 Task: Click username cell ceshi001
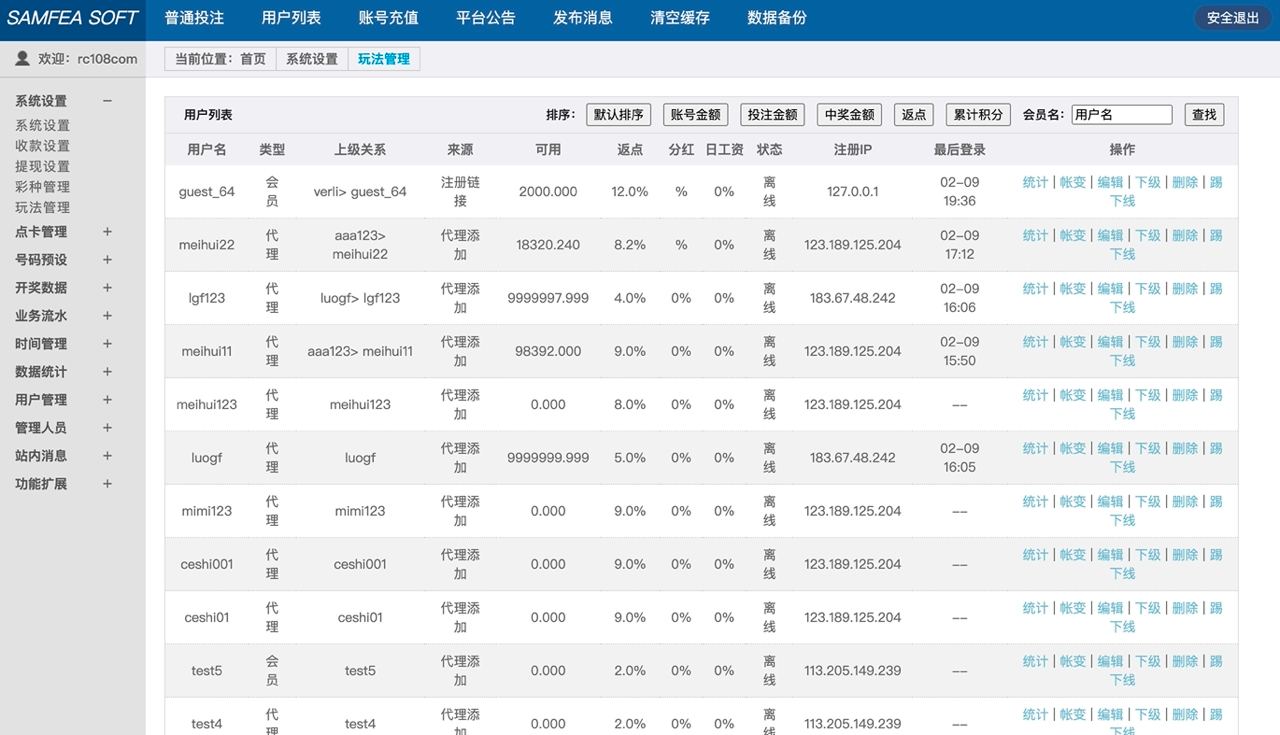(207, 564)
